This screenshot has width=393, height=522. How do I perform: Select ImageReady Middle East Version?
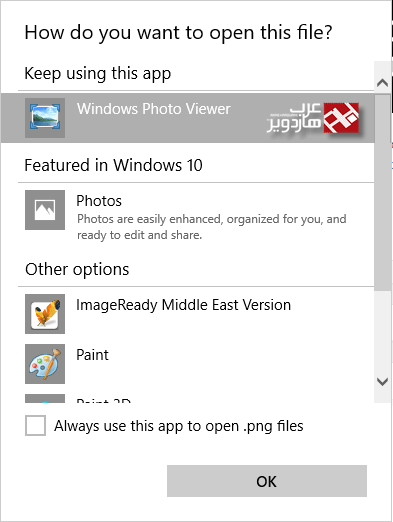183,305
